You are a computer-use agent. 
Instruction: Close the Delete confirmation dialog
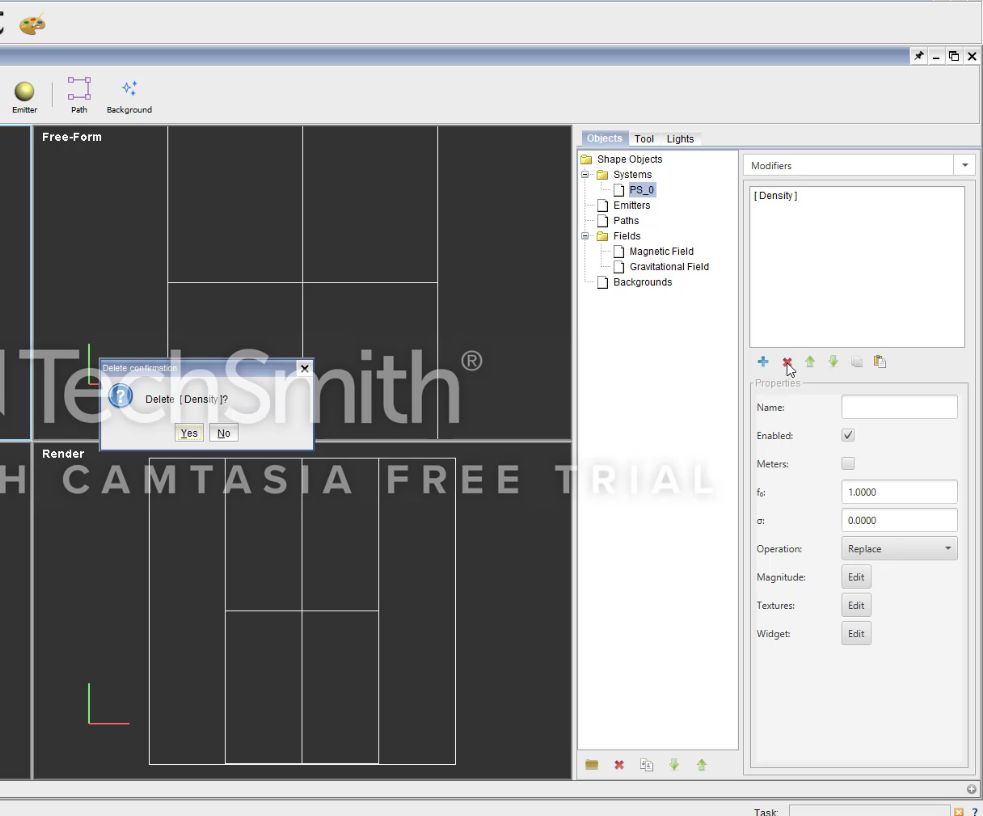pos(305,368)
